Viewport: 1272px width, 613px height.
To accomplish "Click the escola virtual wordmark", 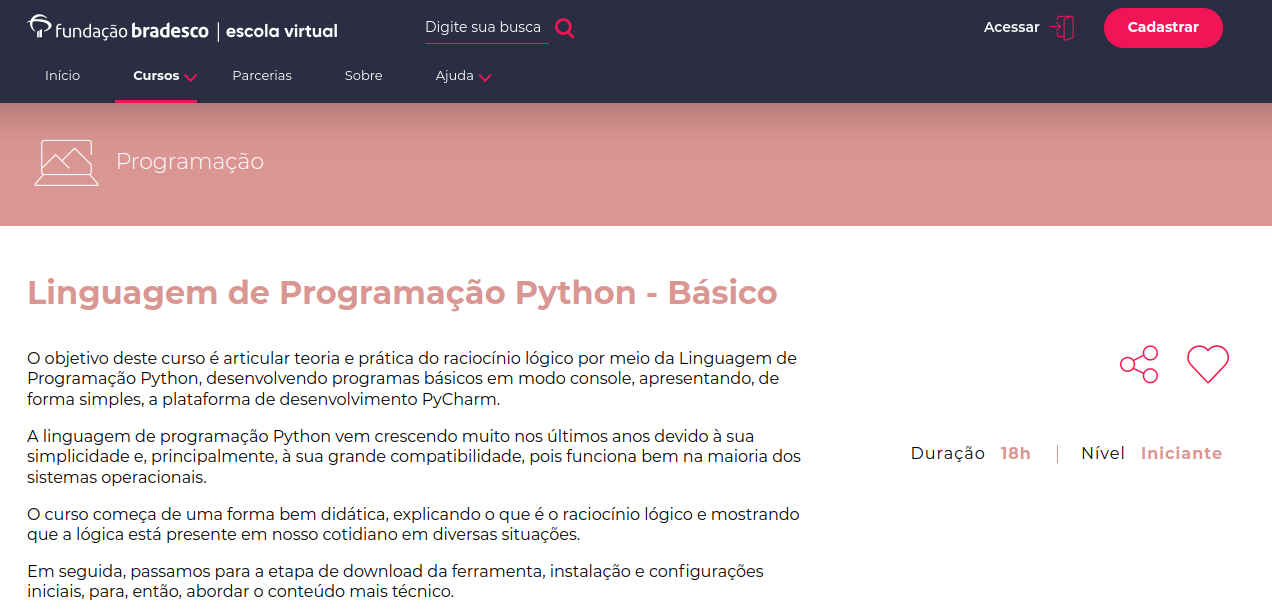I will pyautogui.click(x=281, y=31).
